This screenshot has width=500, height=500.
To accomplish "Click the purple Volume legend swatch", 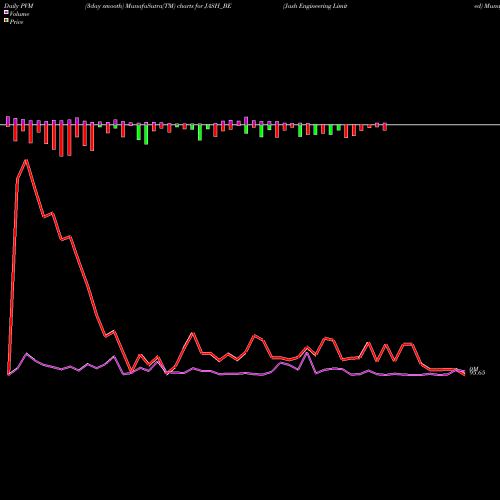I will coord(6,12).
